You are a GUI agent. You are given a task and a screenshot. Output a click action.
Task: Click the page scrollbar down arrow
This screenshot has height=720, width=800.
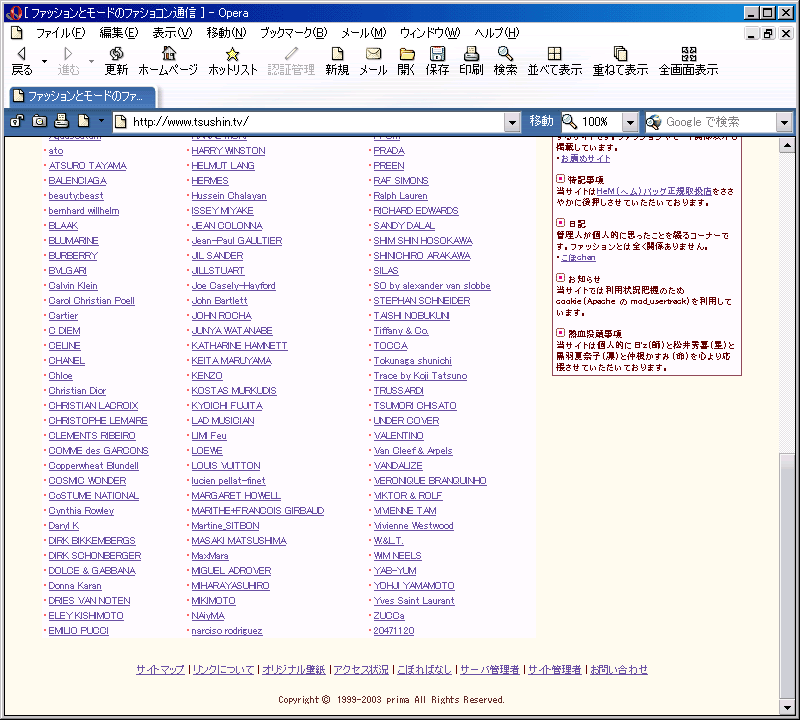click(x=787, y=707)
